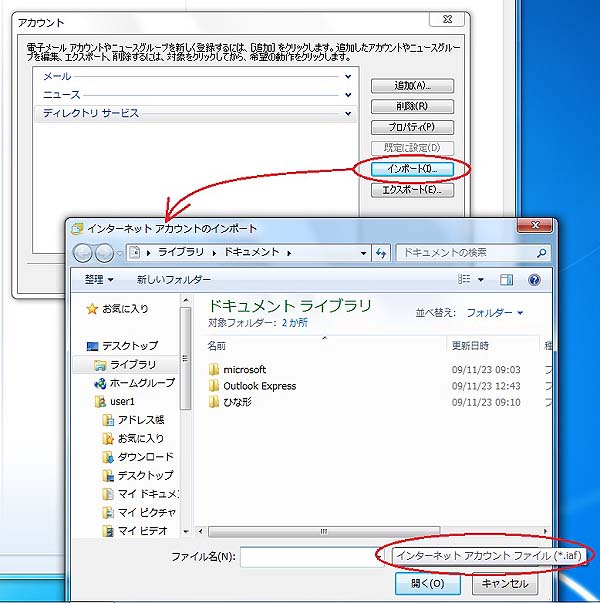Toggle the preview pane icon
The image size is (600, 603).
pyautogui.click(x=507, y=280)
